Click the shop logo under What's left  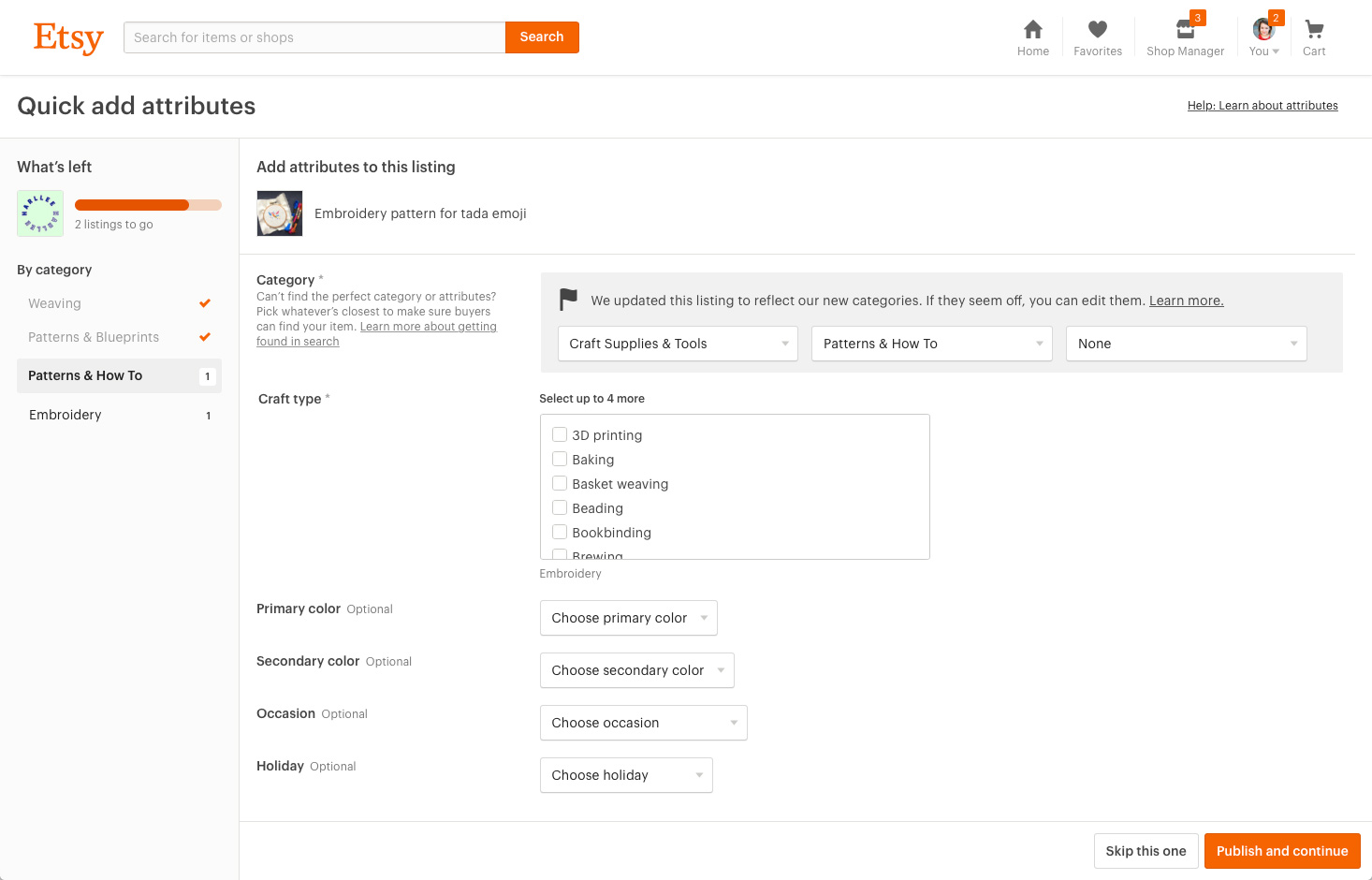click(x=40, y=213)
